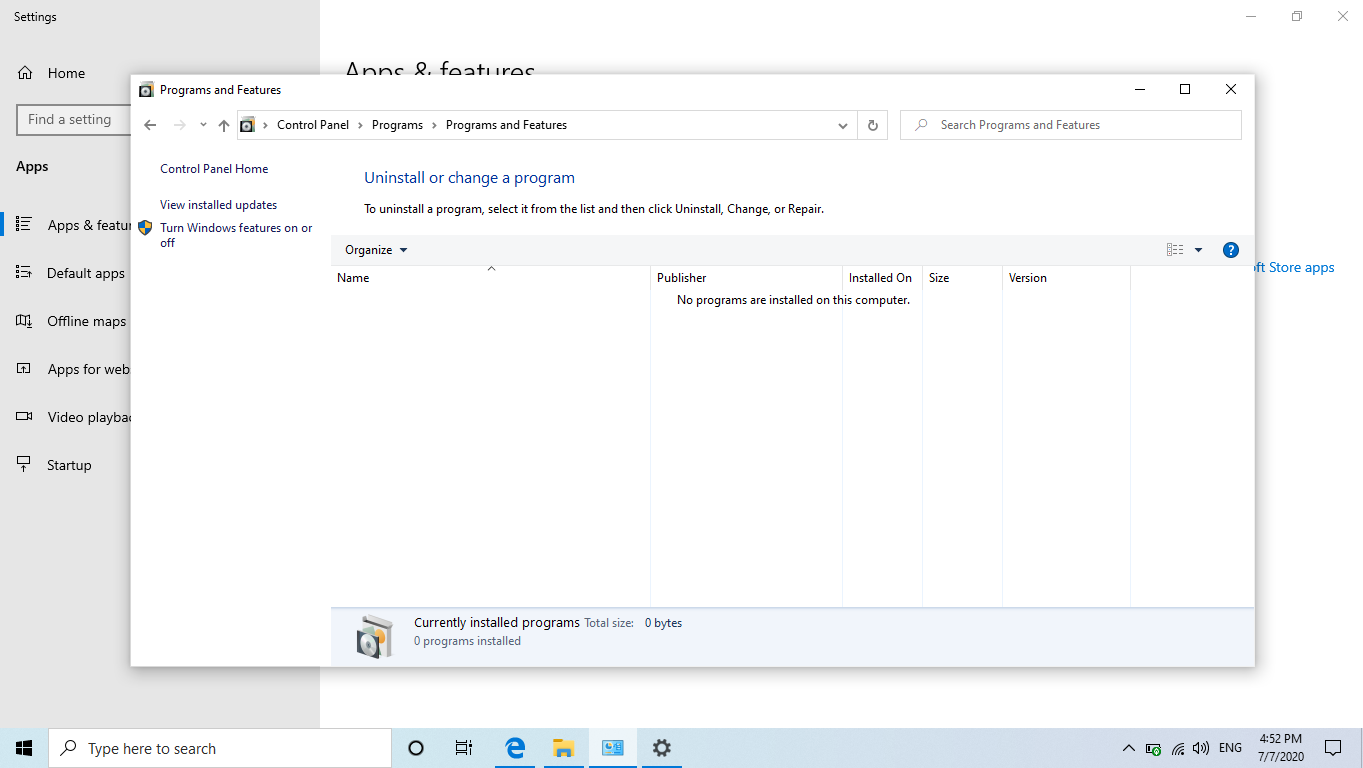Refresh the Programs and Features list

[x=872, y=125]
